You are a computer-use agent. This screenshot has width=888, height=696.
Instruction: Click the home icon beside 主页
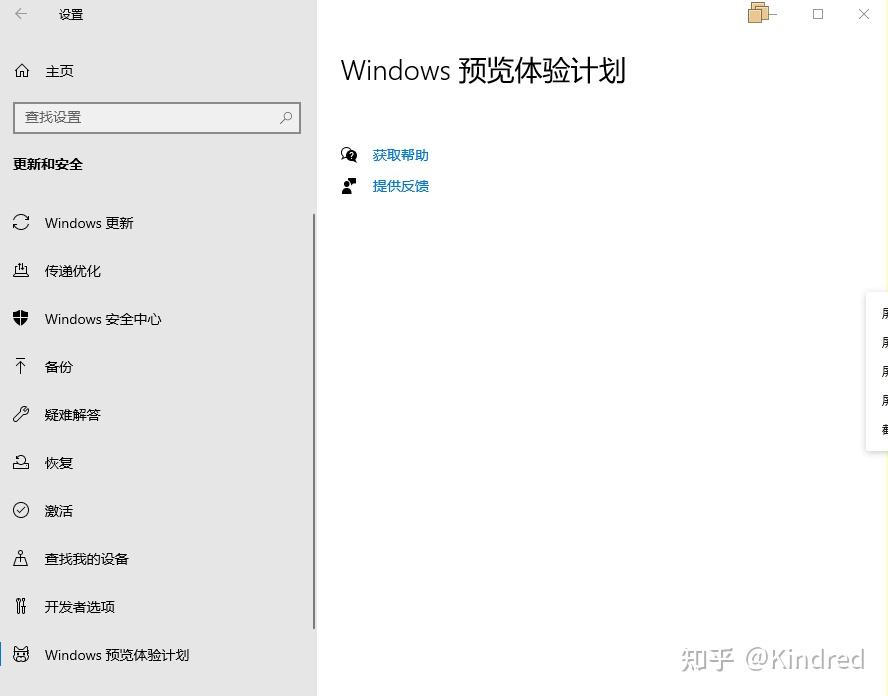click(22, 71)
